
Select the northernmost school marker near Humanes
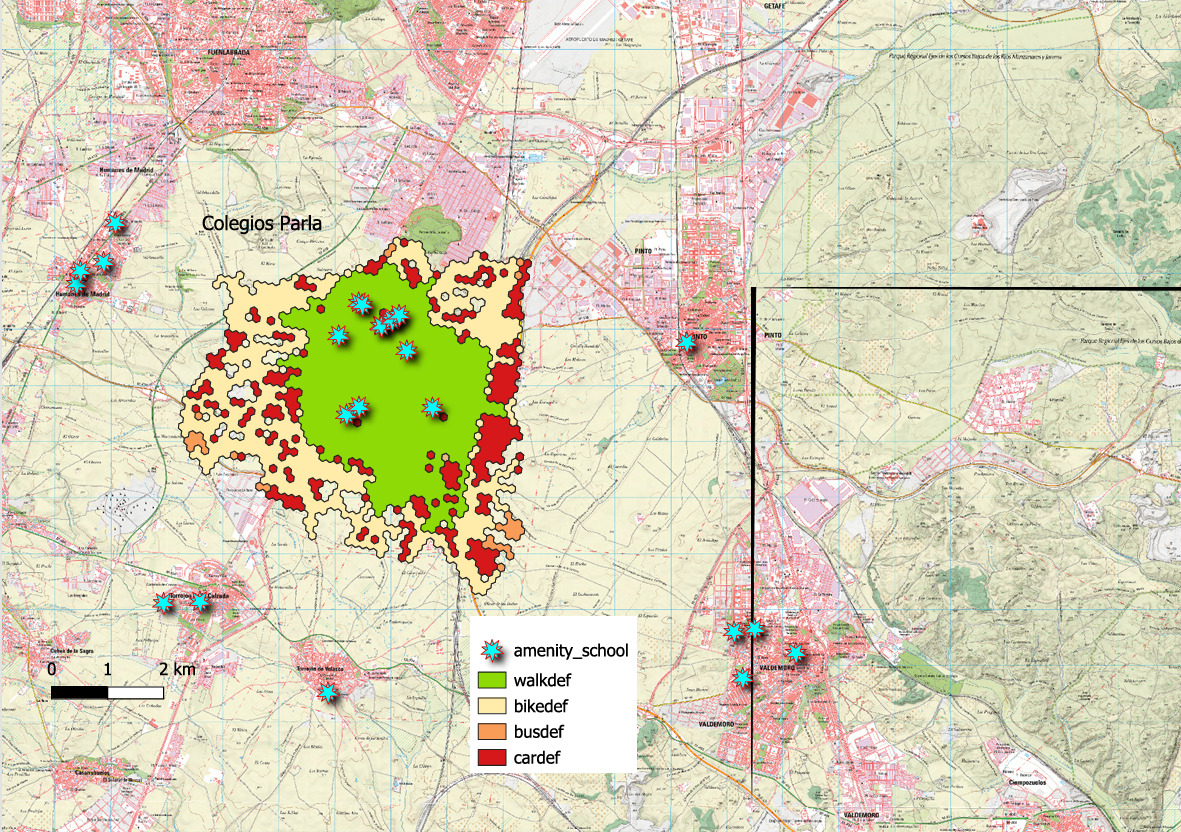(117, 223)
